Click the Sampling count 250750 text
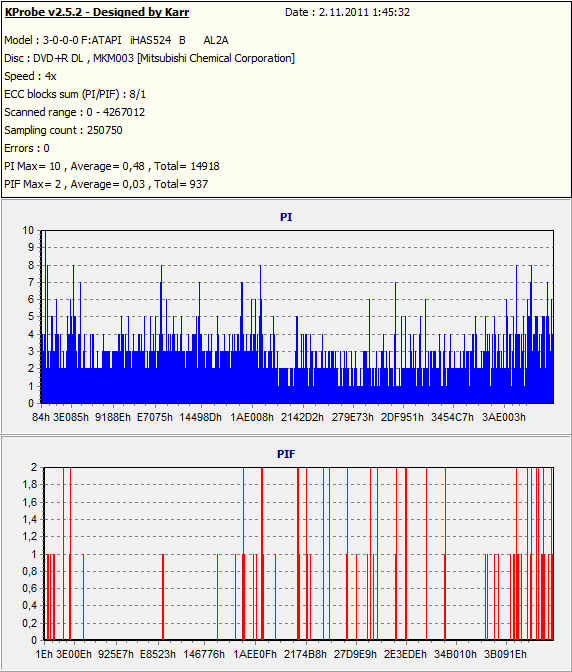This screenshot has height=672, width=572. tap(63, 130)
